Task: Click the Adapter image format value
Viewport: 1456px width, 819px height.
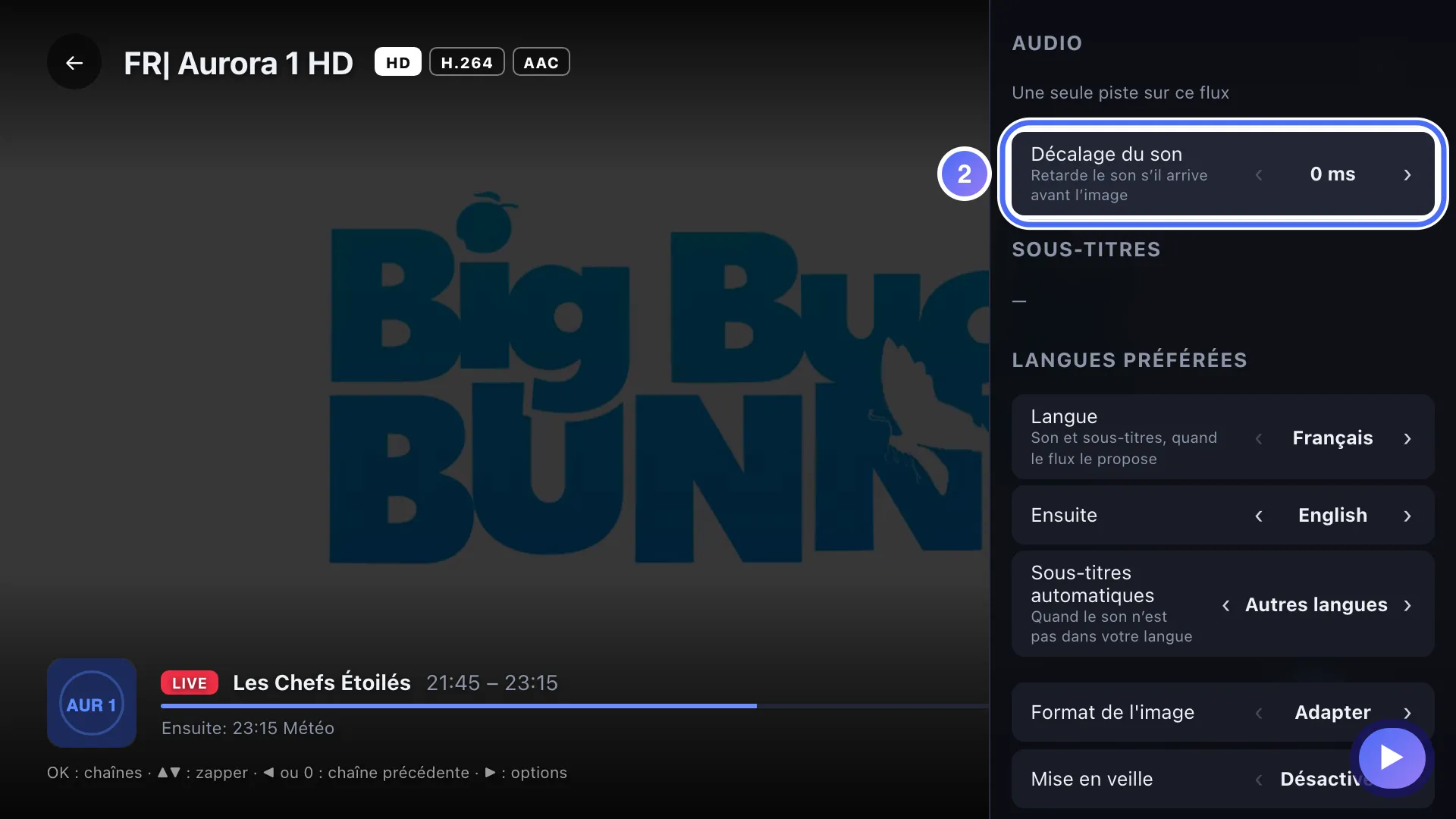Action: (1332, 713)
